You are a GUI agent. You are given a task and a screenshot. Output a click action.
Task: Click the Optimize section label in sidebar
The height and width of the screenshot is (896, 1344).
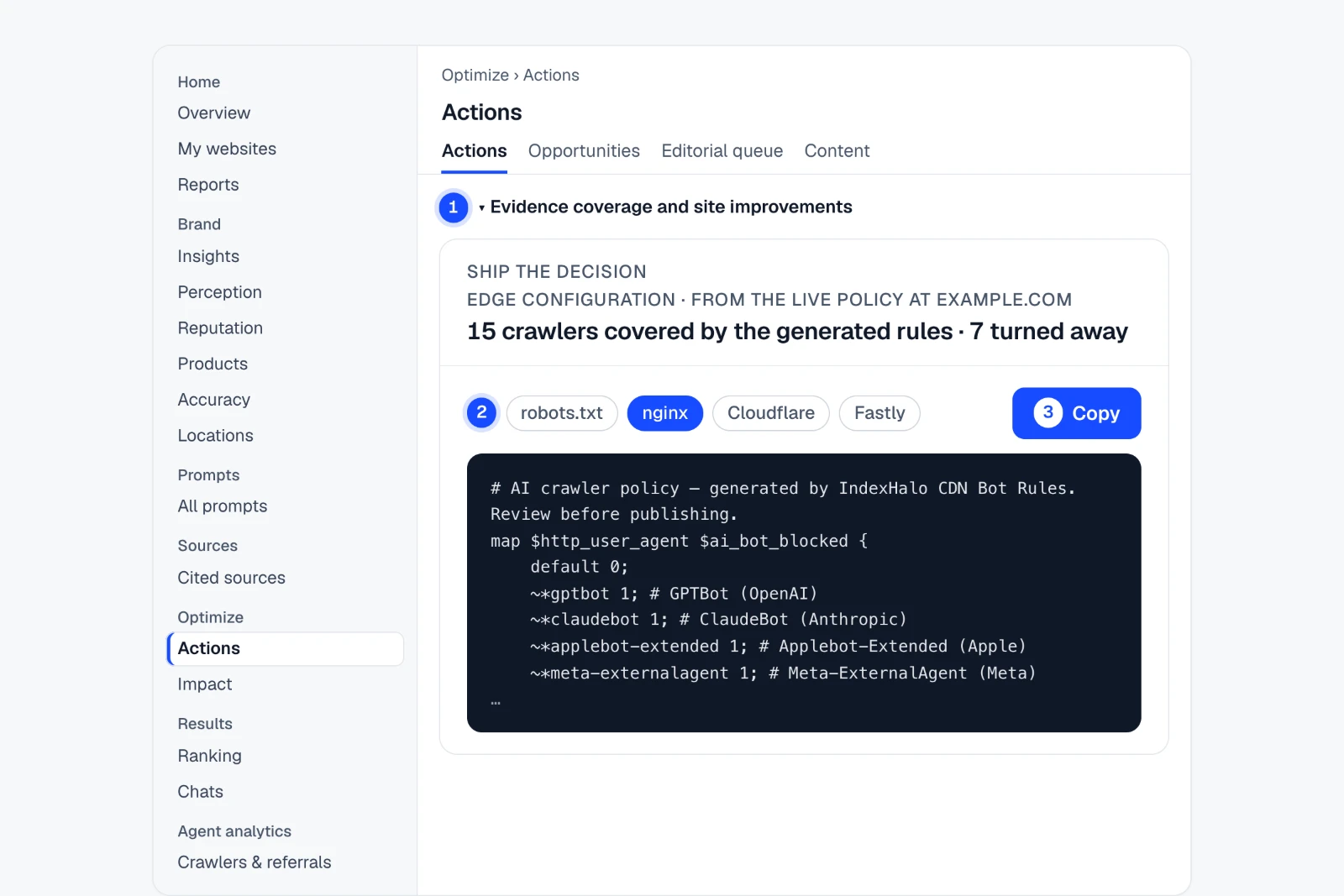point(210,617)
